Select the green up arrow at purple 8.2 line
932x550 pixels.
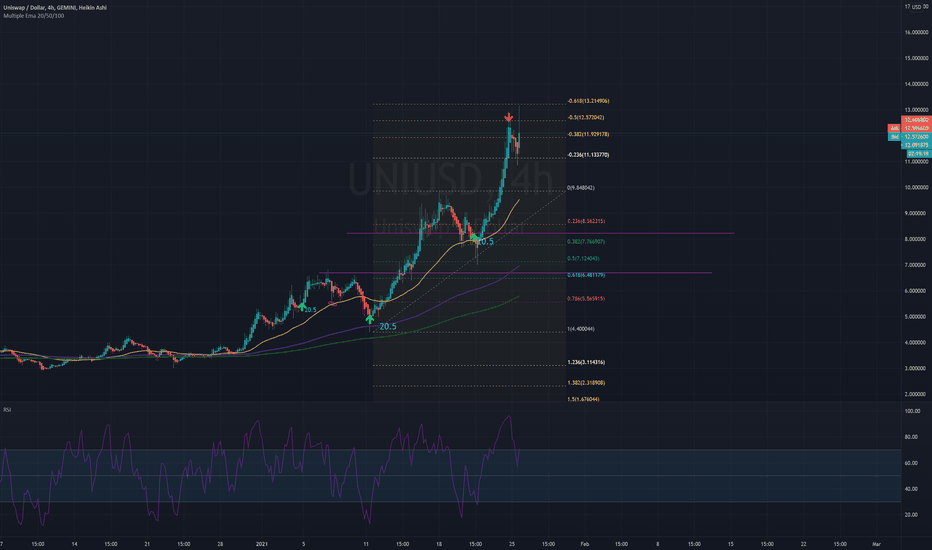[474, 238]
